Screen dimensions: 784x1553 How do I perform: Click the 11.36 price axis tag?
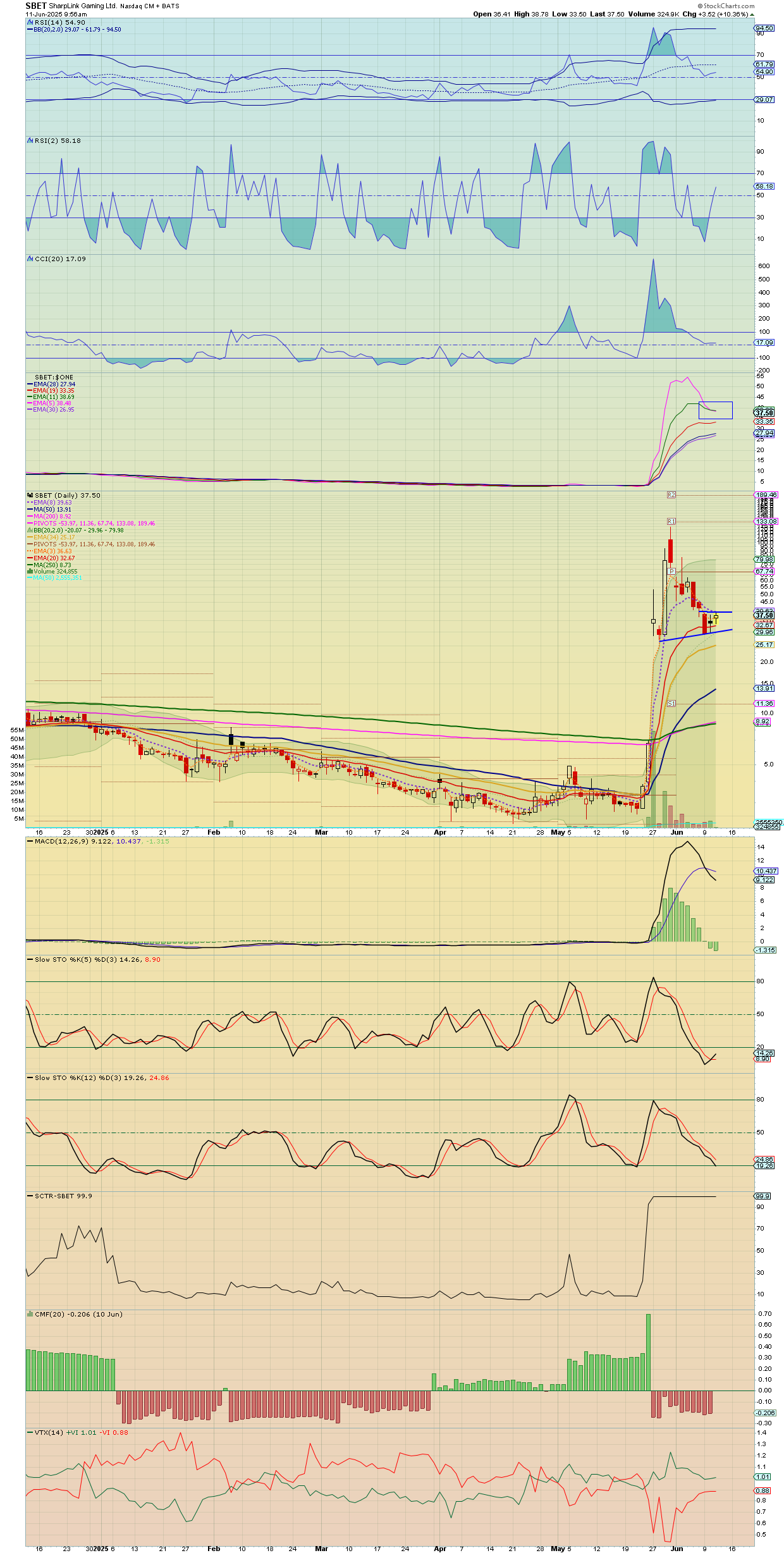pyautogui.click(x=764, y=704)
